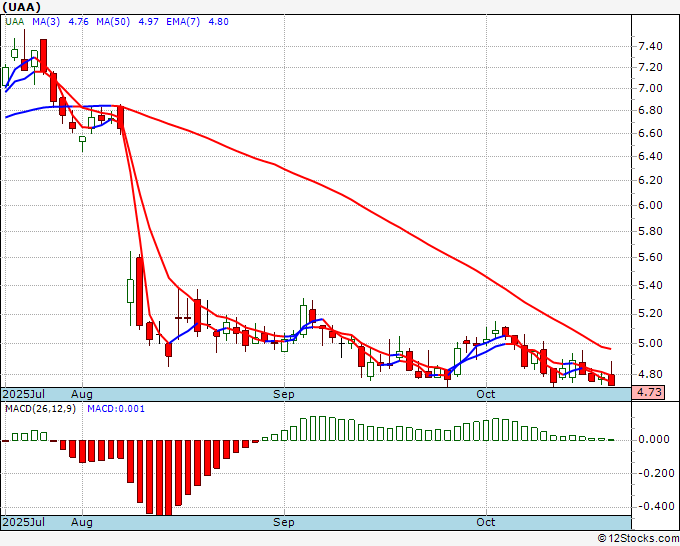
Task: Select the UAA ticker legend label
Action: (14, 22)
